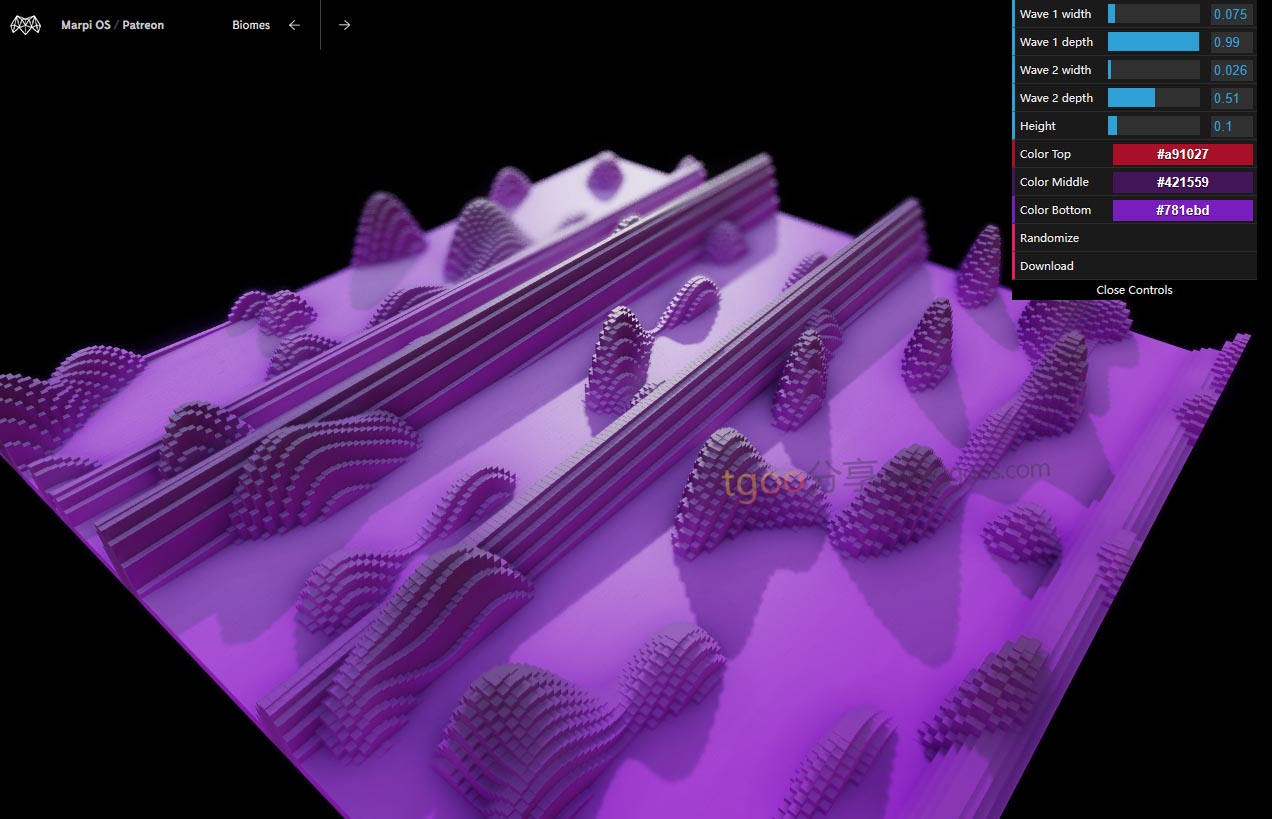
Task: Collapse panel with Close Controls
Action: [x=1134, y=290]
